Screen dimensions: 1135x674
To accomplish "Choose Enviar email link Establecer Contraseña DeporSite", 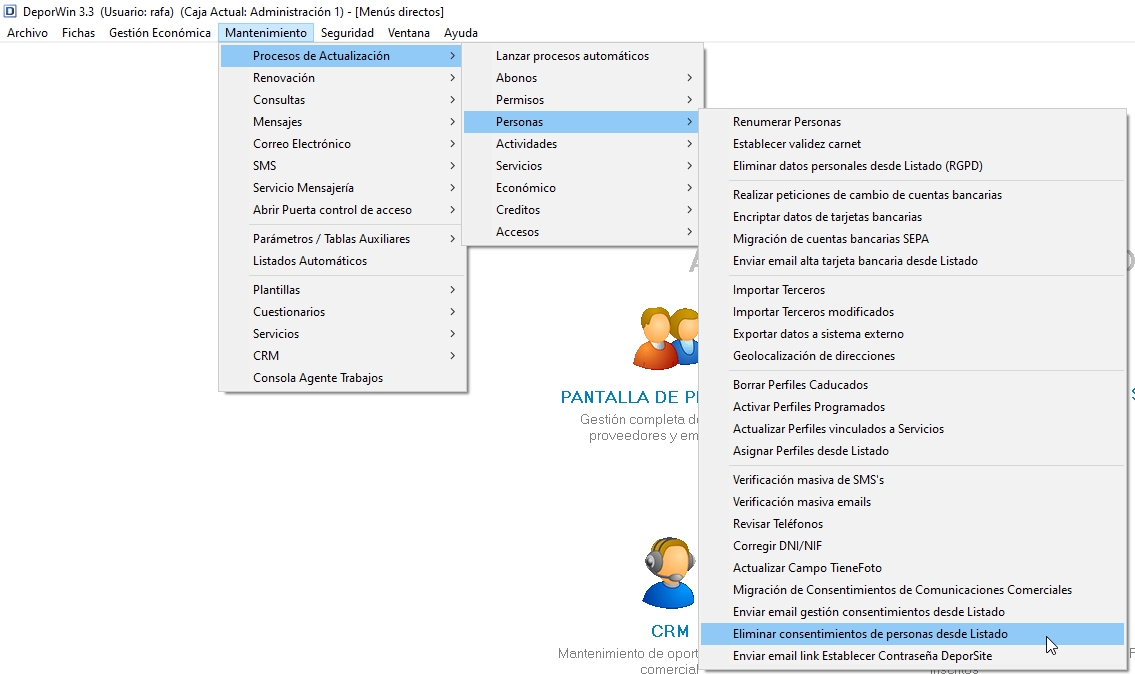I will click(912, 656).
